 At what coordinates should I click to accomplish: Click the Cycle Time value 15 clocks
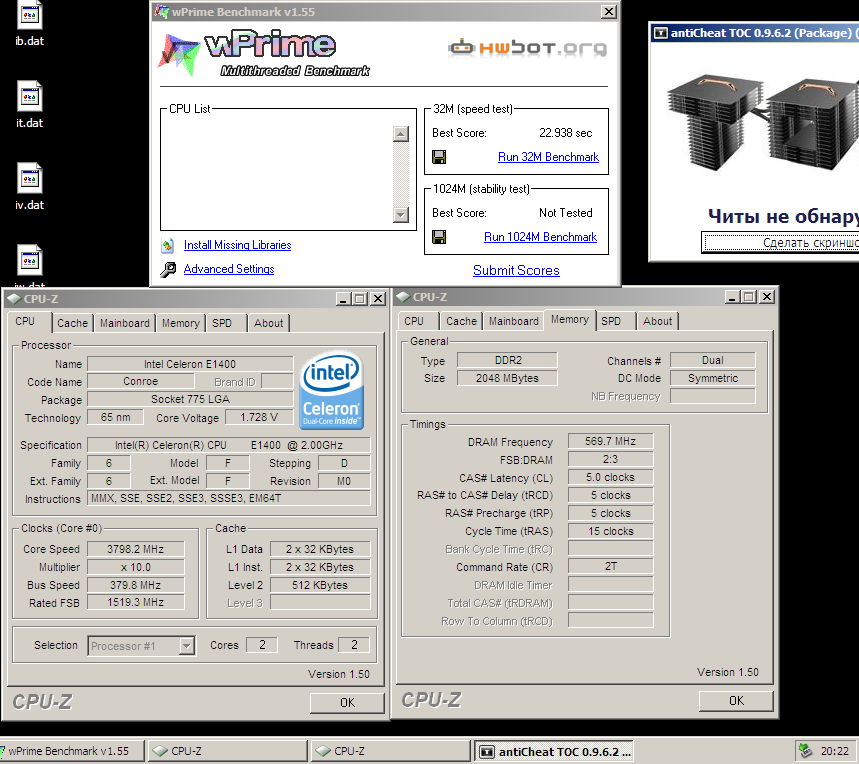[x=610, y=531]
